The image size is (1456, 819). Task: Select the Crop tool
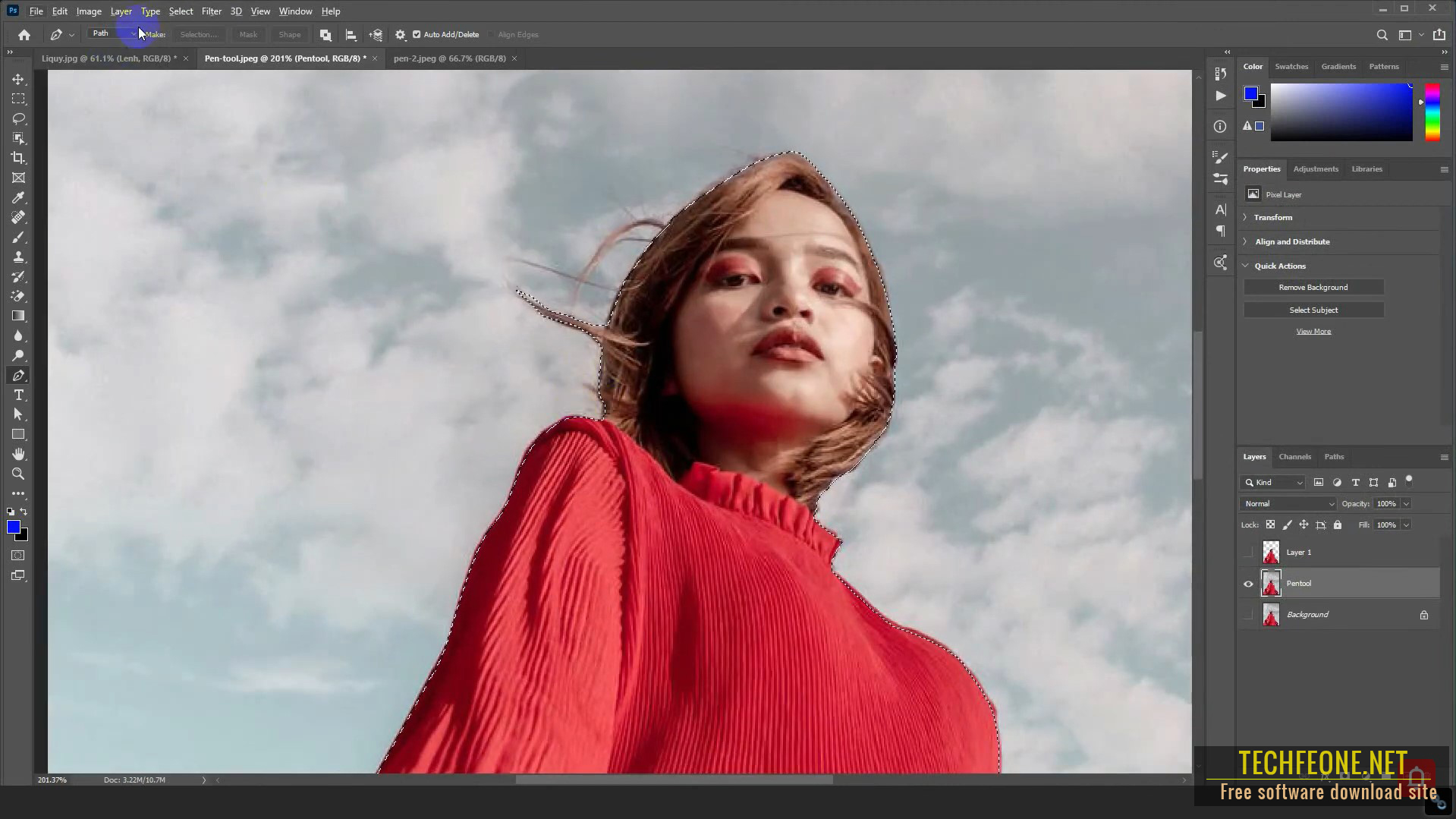(18, 158)
